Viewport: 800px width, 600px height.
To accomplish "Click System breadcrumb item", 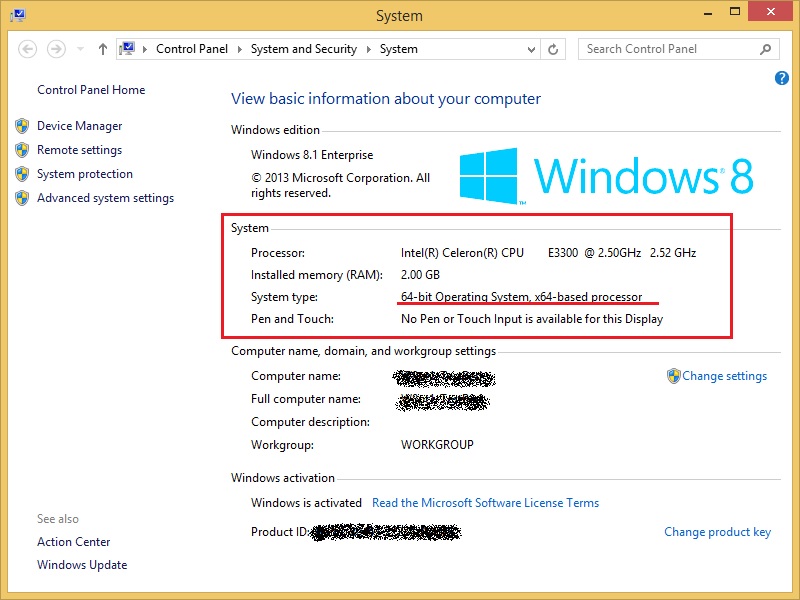I will click(x=398, y=49).
